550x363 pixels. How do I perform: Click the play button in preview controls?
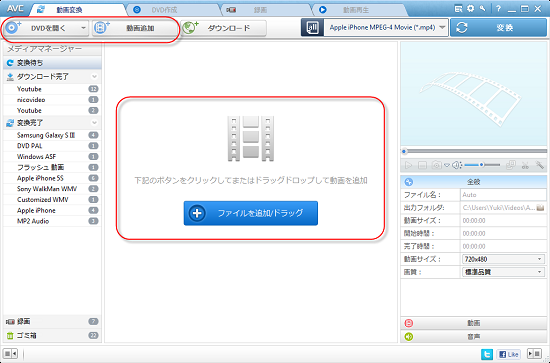click(x=409, y=165)
